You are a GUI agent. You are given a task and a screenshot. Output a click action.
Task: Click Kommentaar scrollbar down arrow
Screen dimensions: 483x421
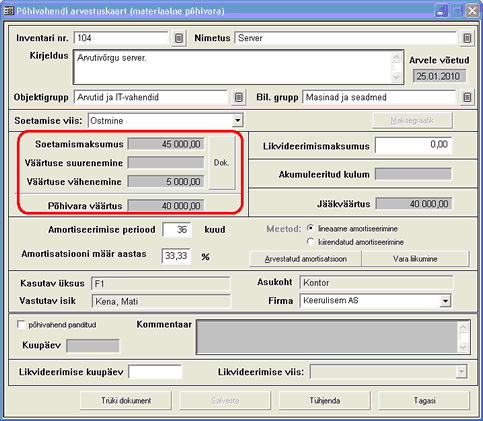click(463, 347)
